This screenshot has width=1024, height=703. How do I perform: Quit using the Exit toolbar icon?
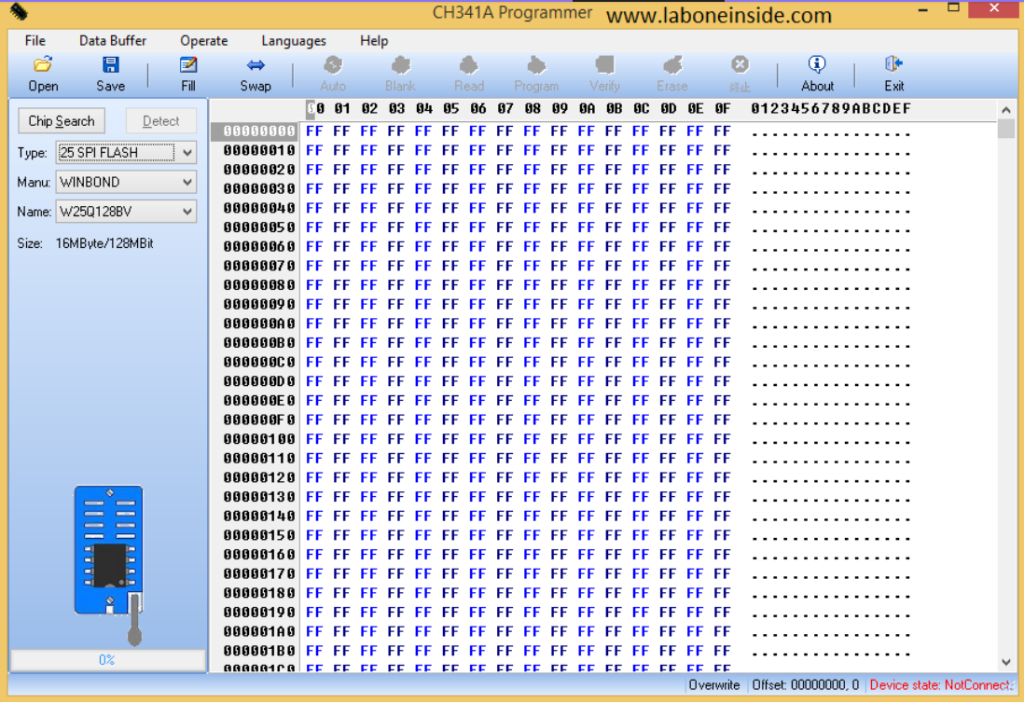click(894, 74)
